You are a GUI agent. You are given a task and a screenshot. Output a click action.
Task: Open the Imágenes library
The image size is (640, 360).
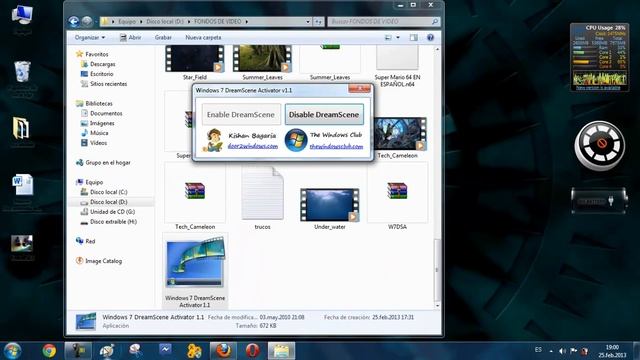pos(102,123)
